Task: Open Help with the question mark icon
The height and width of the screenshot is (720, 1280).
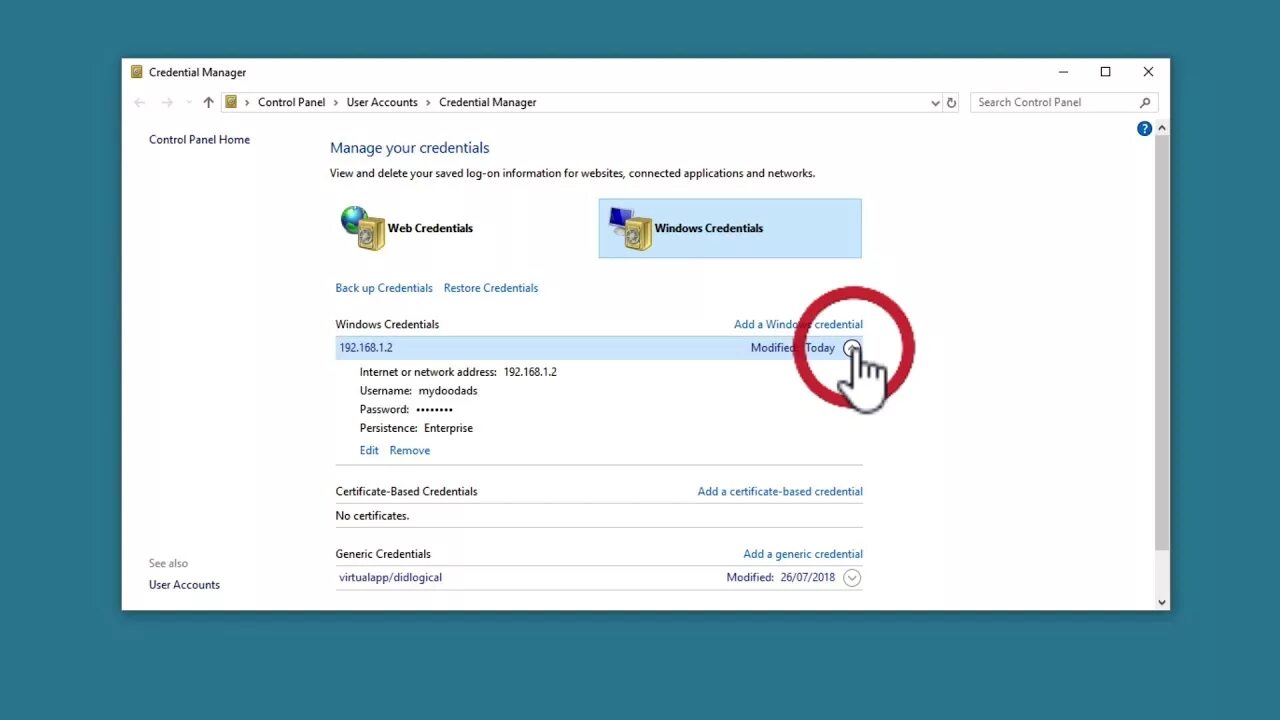Action: click(x=1144, y=128)
